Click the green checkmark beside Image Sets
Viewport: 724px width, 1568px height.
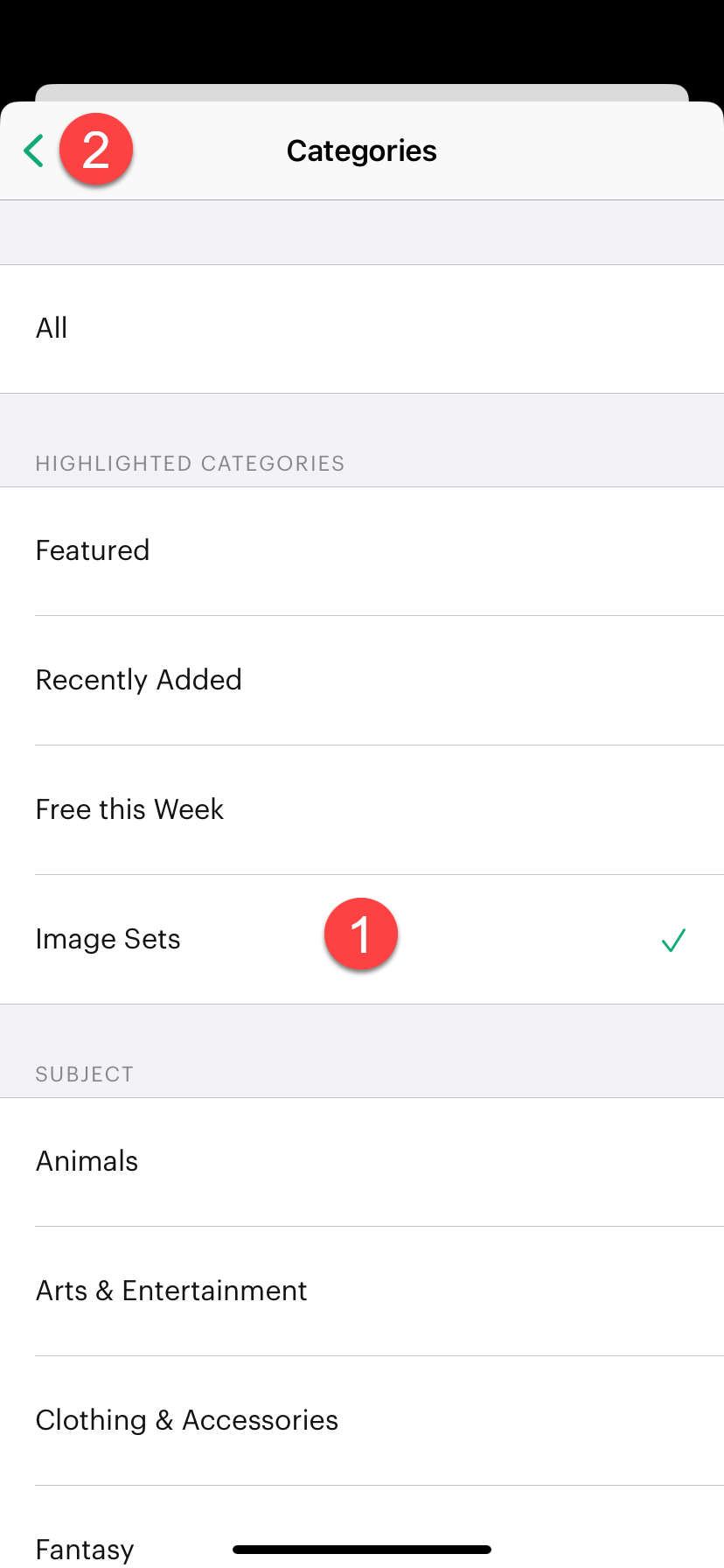(x=673, y=940)
